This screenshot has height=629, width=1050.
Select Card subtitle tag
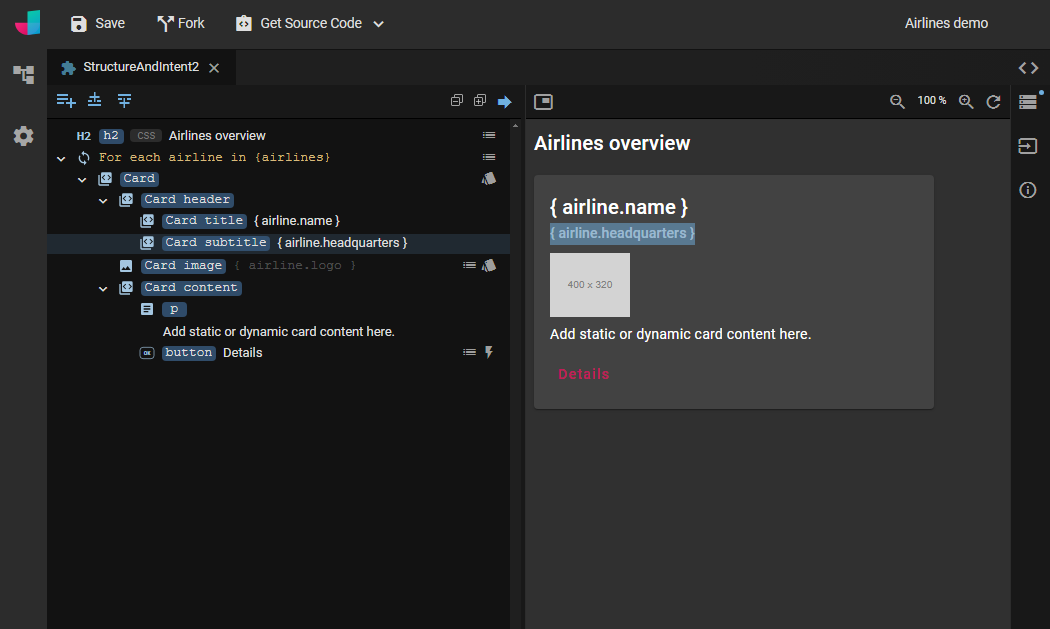click(216, 242)
